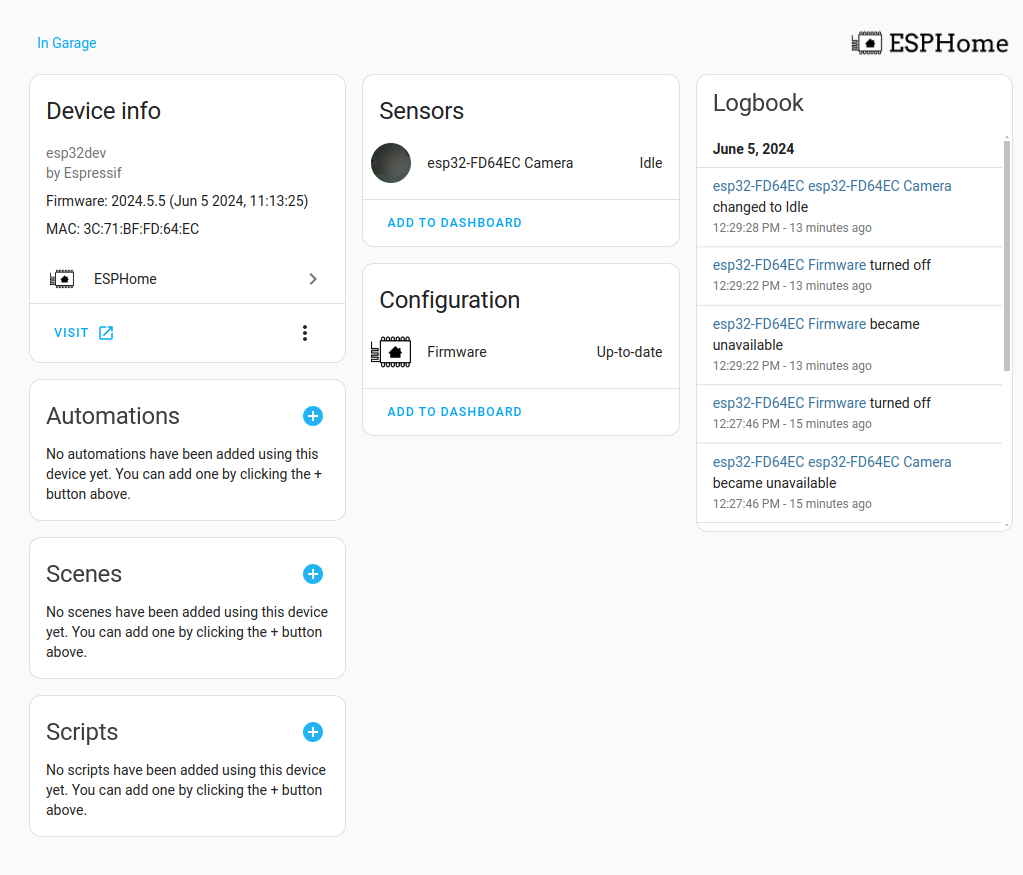The image size is (1023, 875).
Task: Open the camera thumbnail in Sensors
Action: point(391,163)
